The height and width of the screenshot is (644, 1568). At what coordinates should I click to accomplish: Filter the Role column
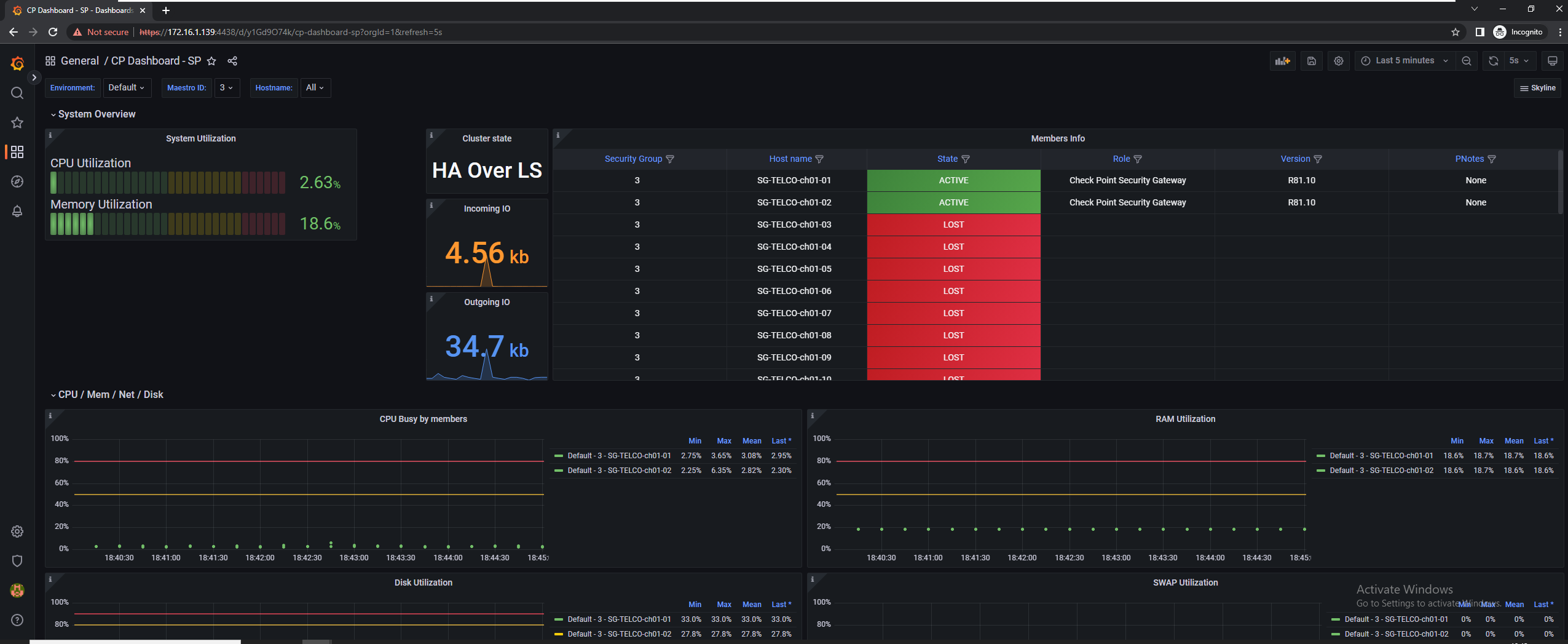[x=1138, y=159]
